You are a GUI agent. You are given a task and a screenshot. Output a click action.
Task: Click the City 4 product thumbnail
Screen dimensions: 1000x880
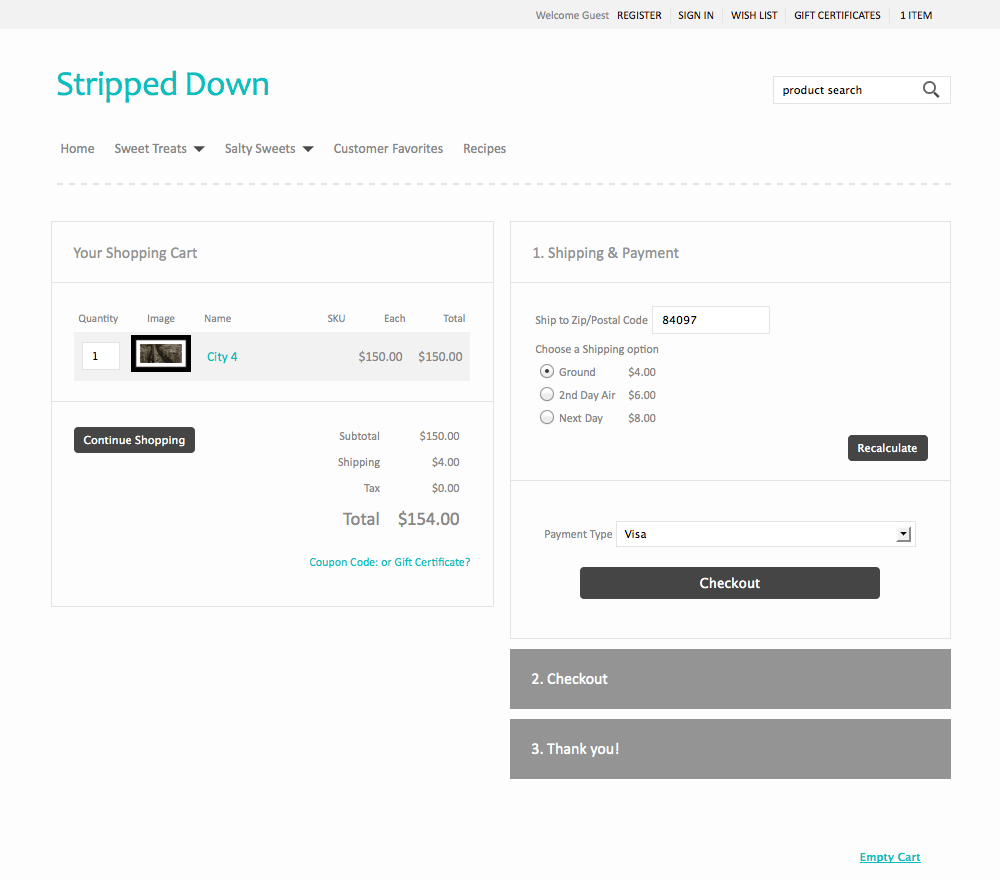[x=161, y=354]
